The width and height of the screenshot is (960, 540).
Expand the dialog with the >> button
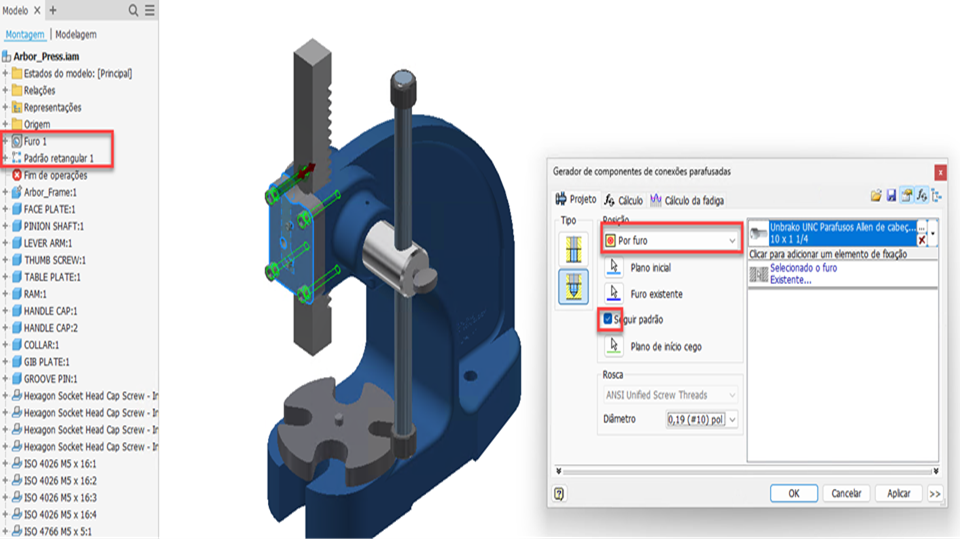coord(934,493)
